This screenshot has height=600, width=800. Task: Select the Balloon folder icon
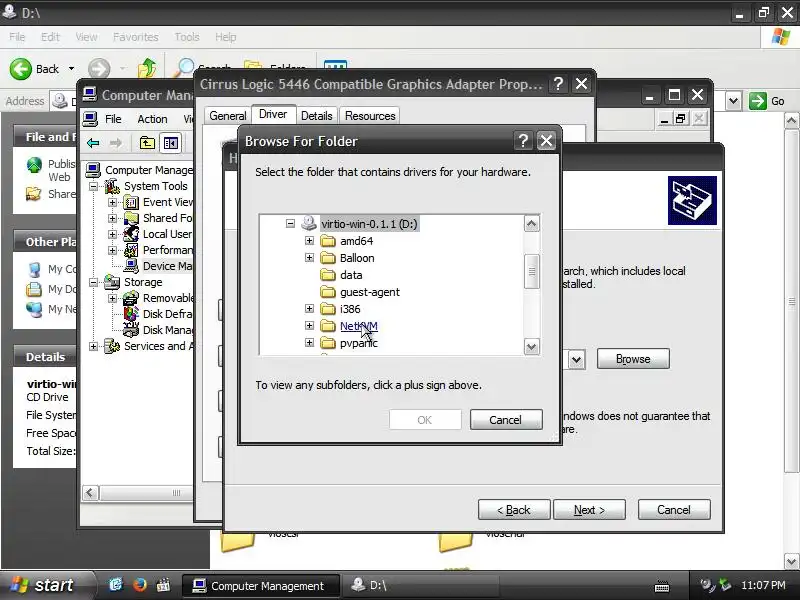328,258
